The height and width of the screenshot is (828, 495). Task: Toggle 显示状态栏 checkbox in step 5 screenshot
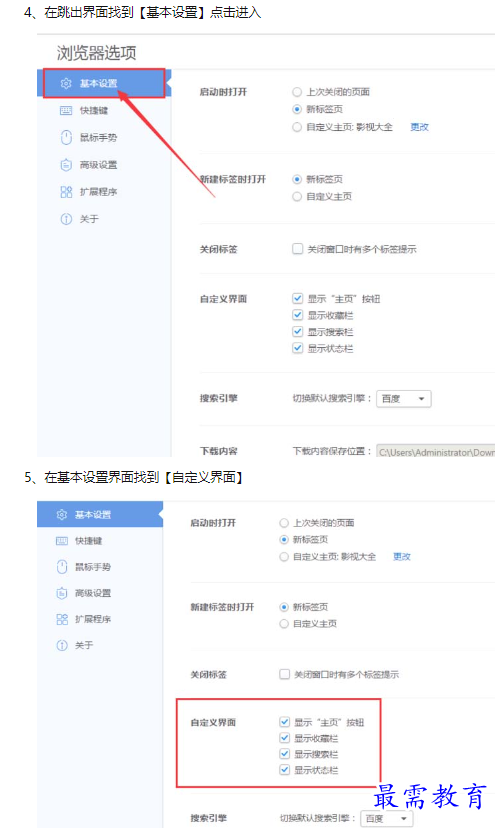[x=284, y=769]
